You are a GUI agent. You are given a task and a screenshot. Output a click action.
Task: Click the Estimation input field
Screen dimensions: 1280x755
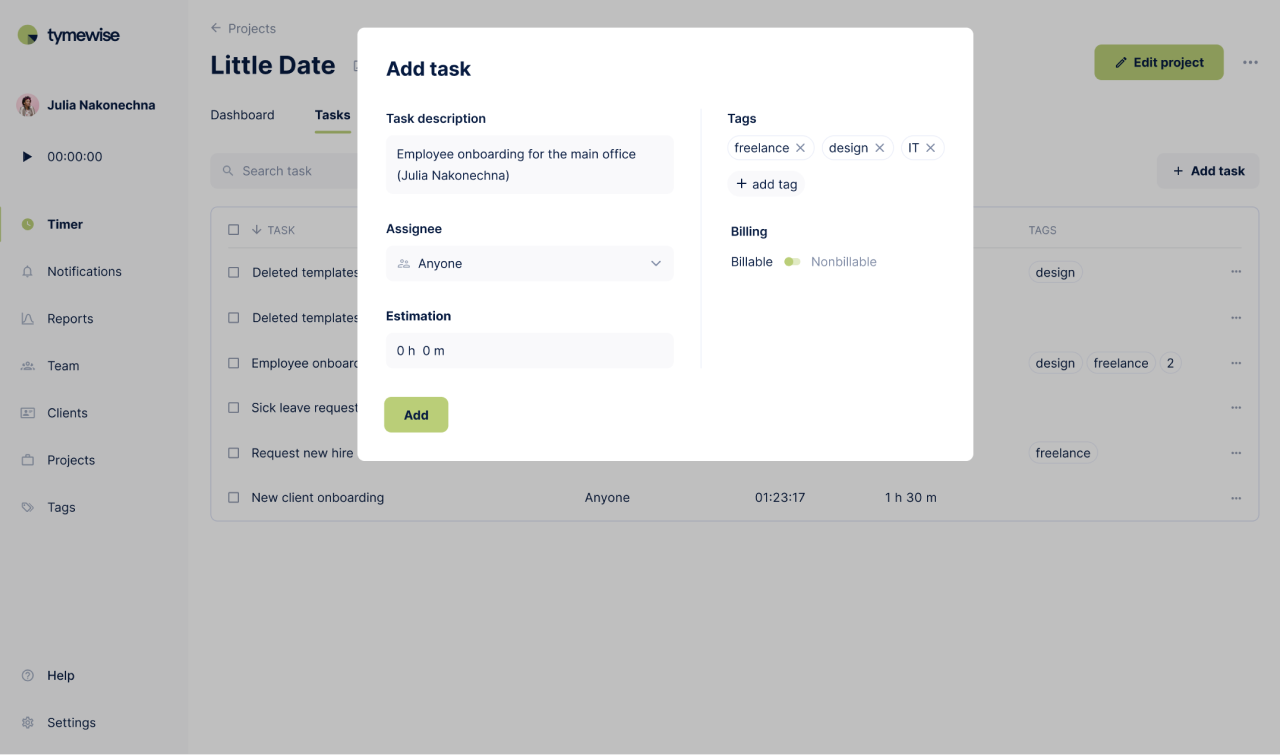point(529,351)
